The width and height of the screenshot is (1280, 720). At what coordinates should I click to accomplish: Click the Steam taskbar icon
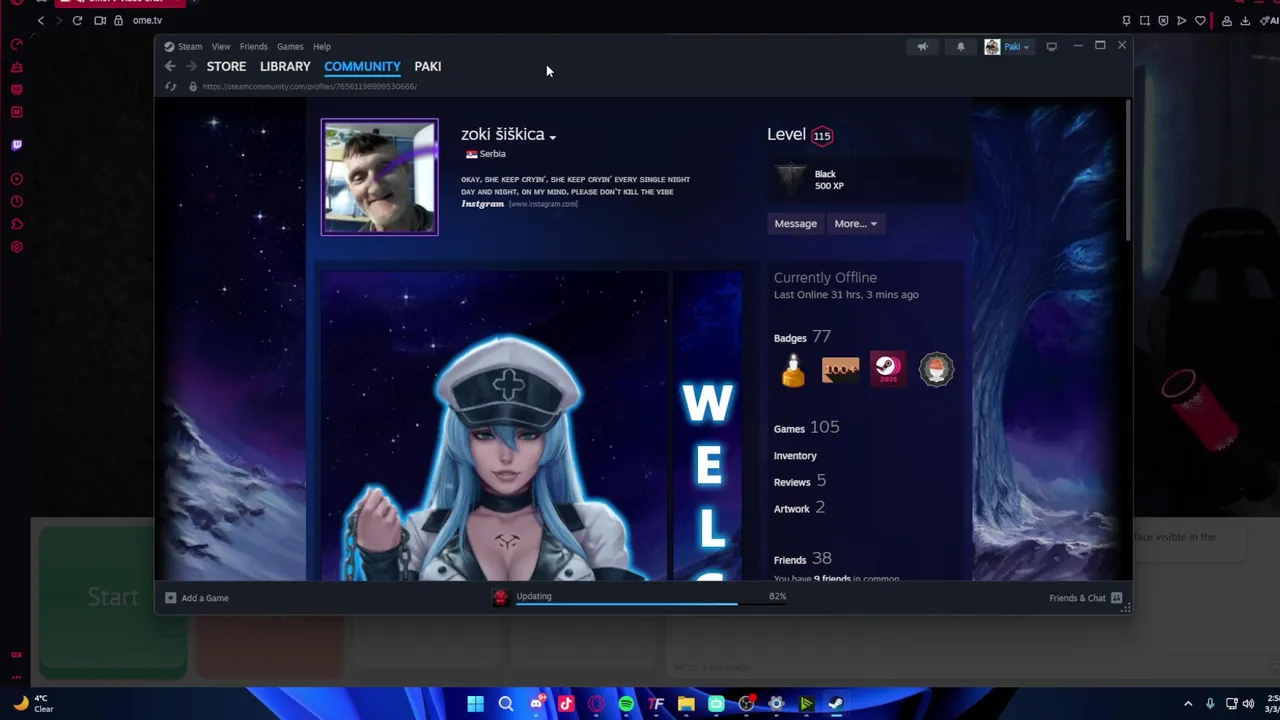(x=836, y=704)
